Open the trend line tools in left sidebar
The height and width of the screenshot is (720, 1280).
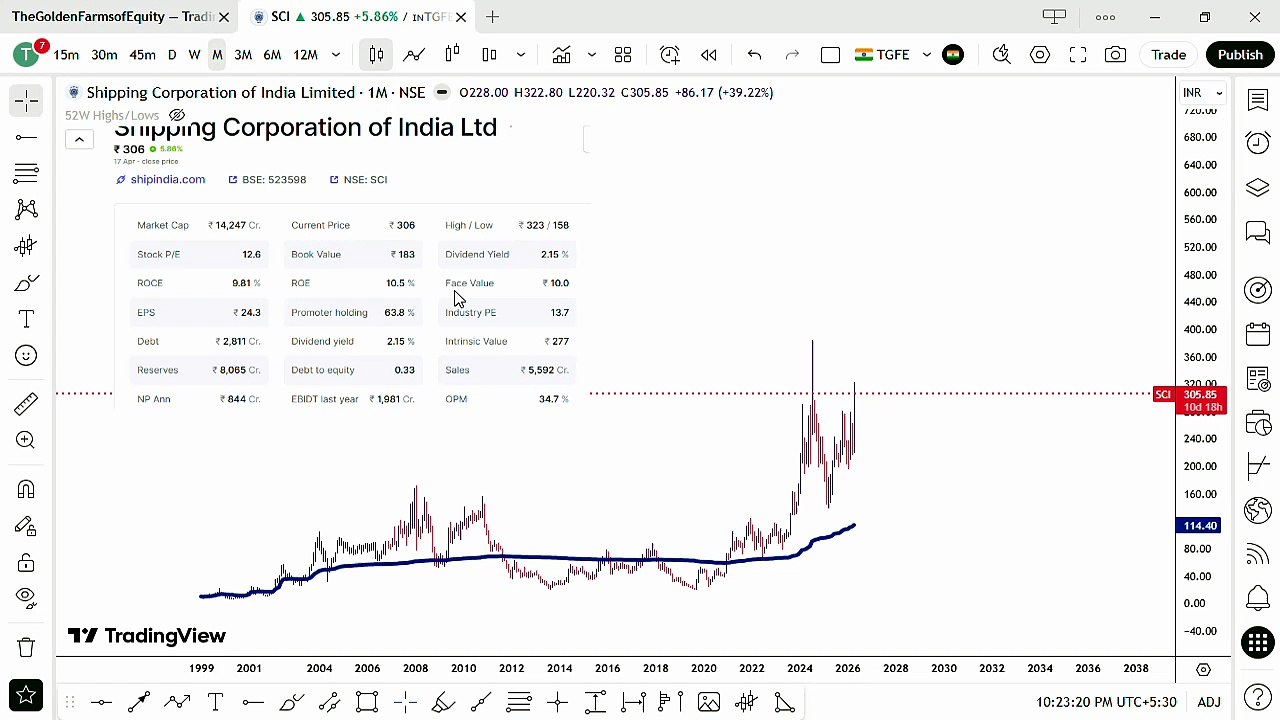26,137
